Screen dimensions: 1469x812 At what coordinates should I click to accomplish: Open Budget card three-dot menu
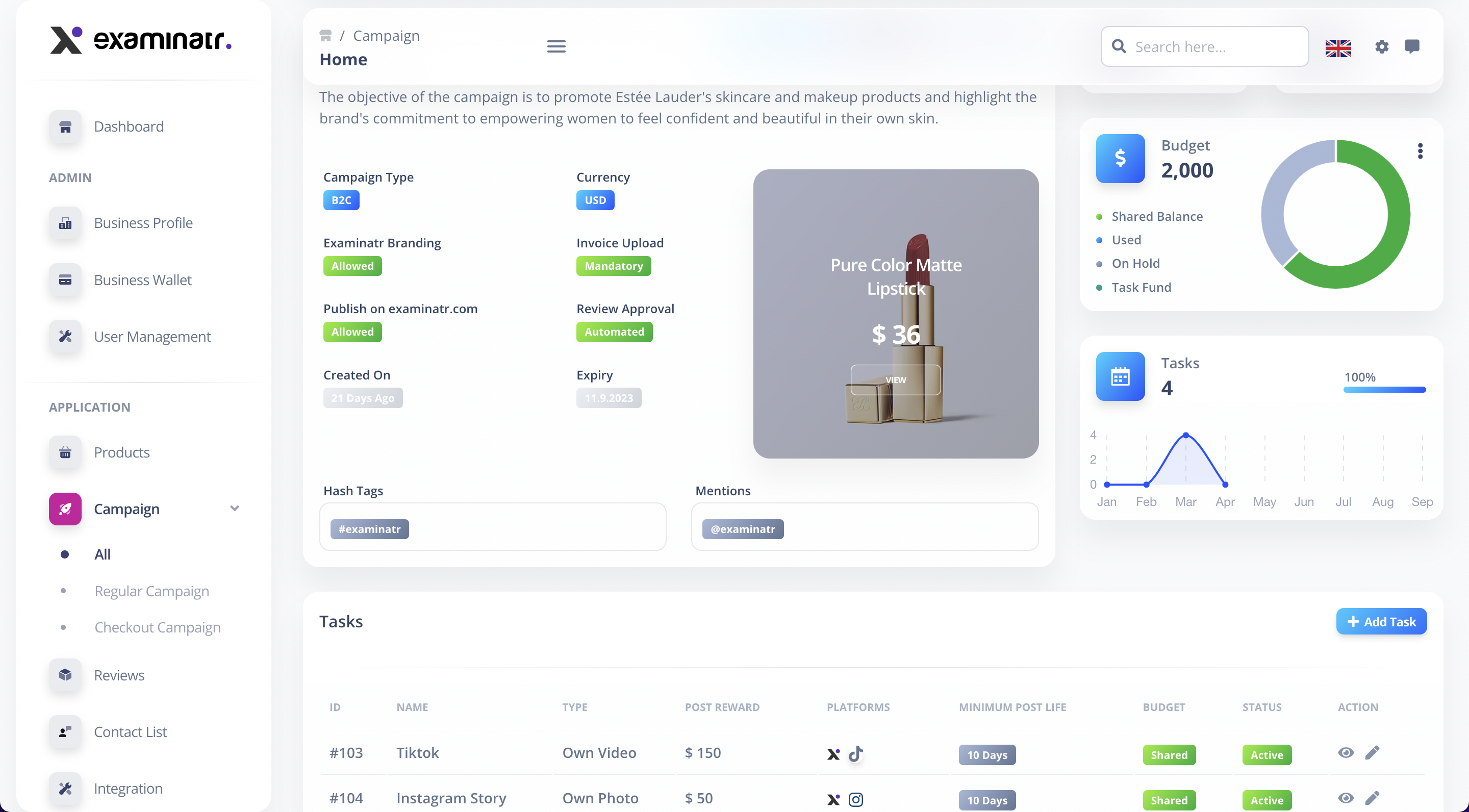[x=1420, y=150]
